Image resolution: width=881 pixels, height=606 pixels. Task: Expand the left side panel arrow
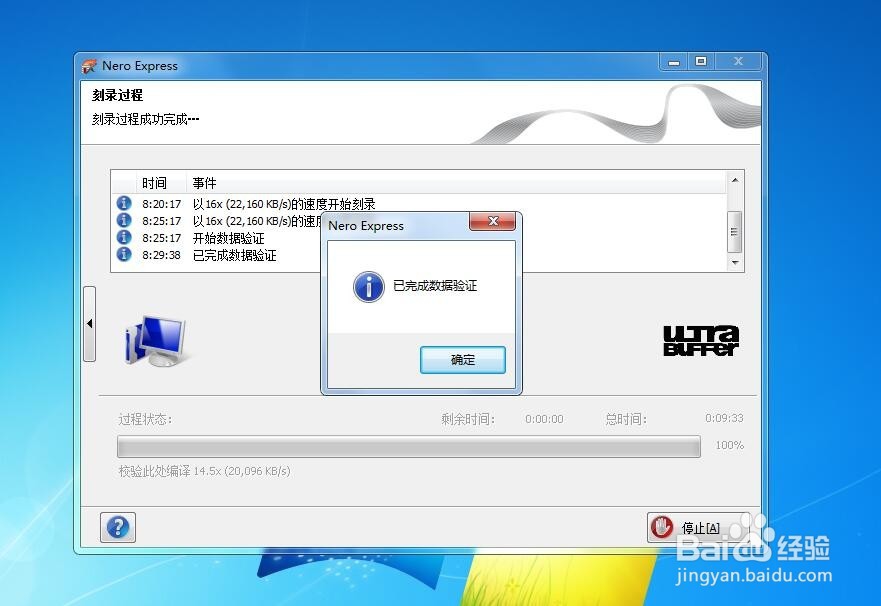(89, 323)
